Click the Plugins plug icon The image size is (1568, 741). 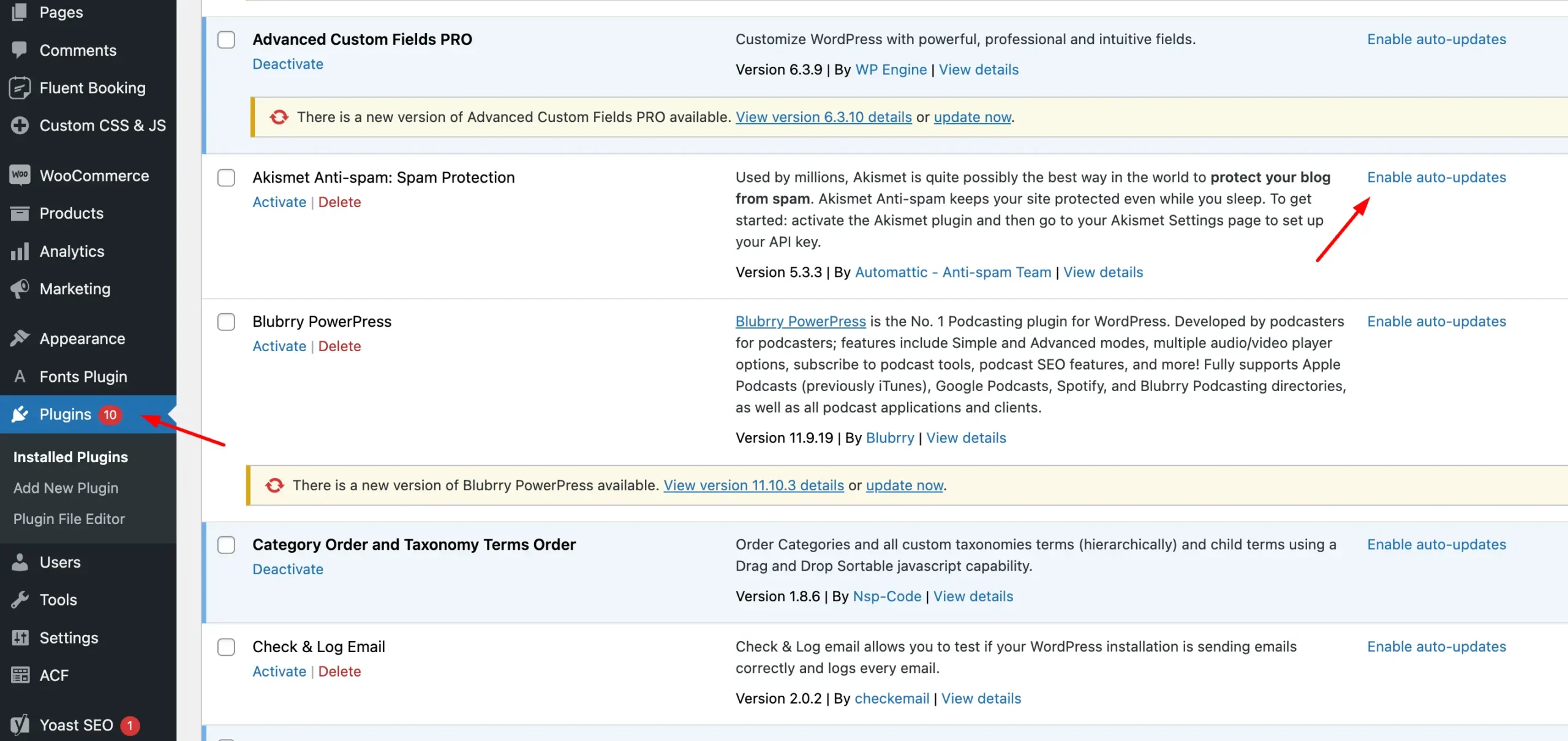[20, 414]
